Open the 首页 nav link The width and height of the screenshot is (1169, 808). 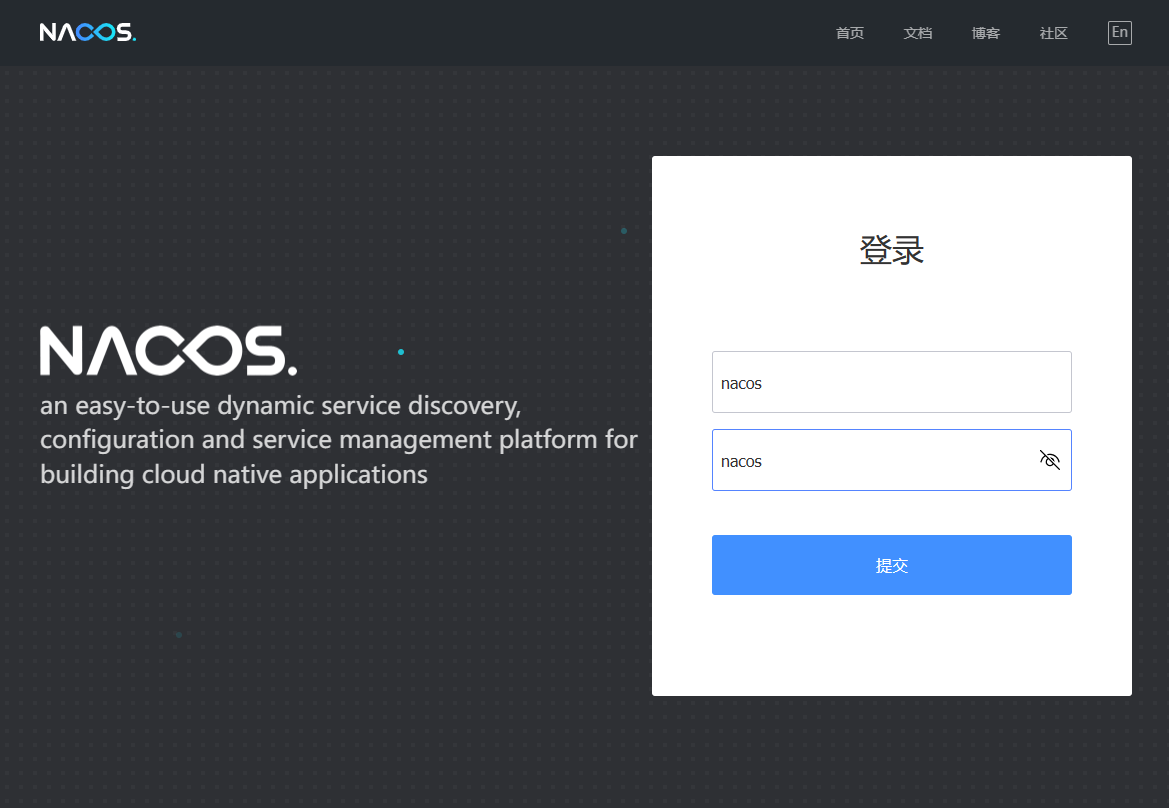pyautogui.click(x=850, y=33)
